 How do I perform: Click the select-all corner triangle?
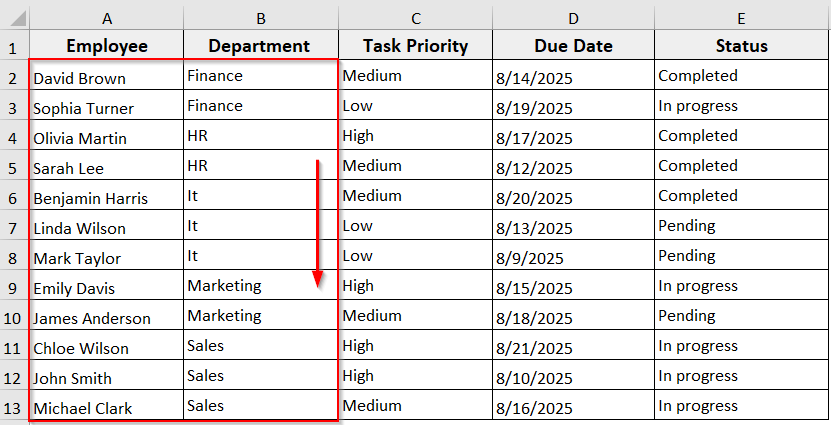(x=14, y=19)
